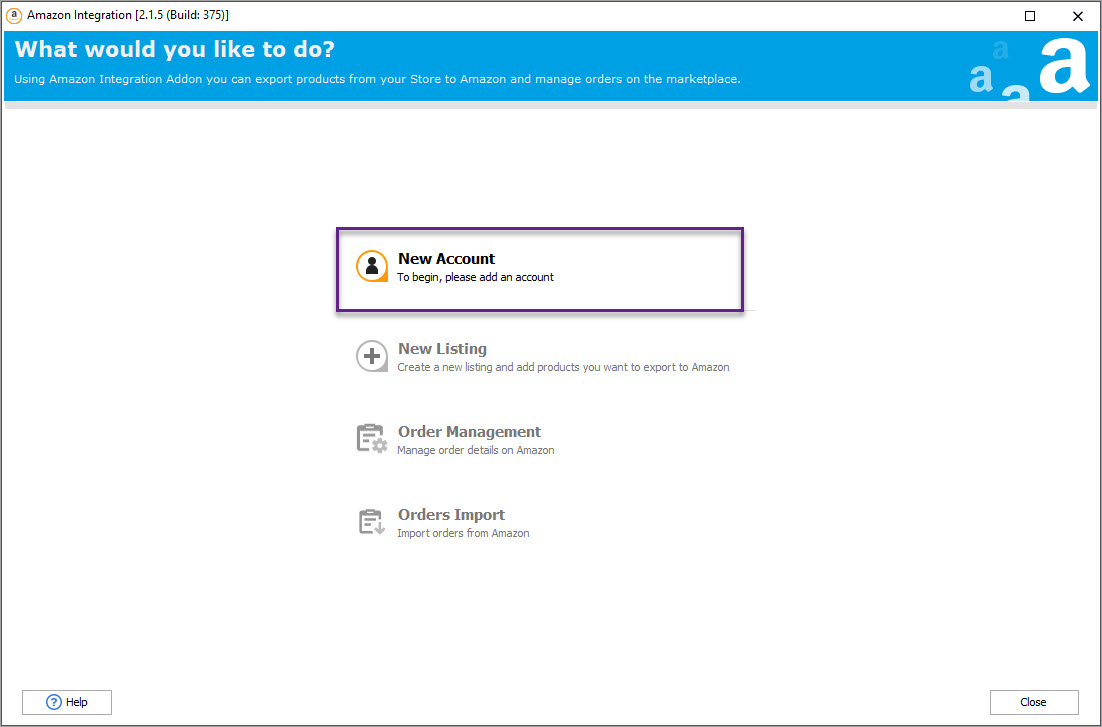Screen dimensions: 1102x727
Task: Click 'To begin, please add an account' text
Action: [x=475, y=277]
